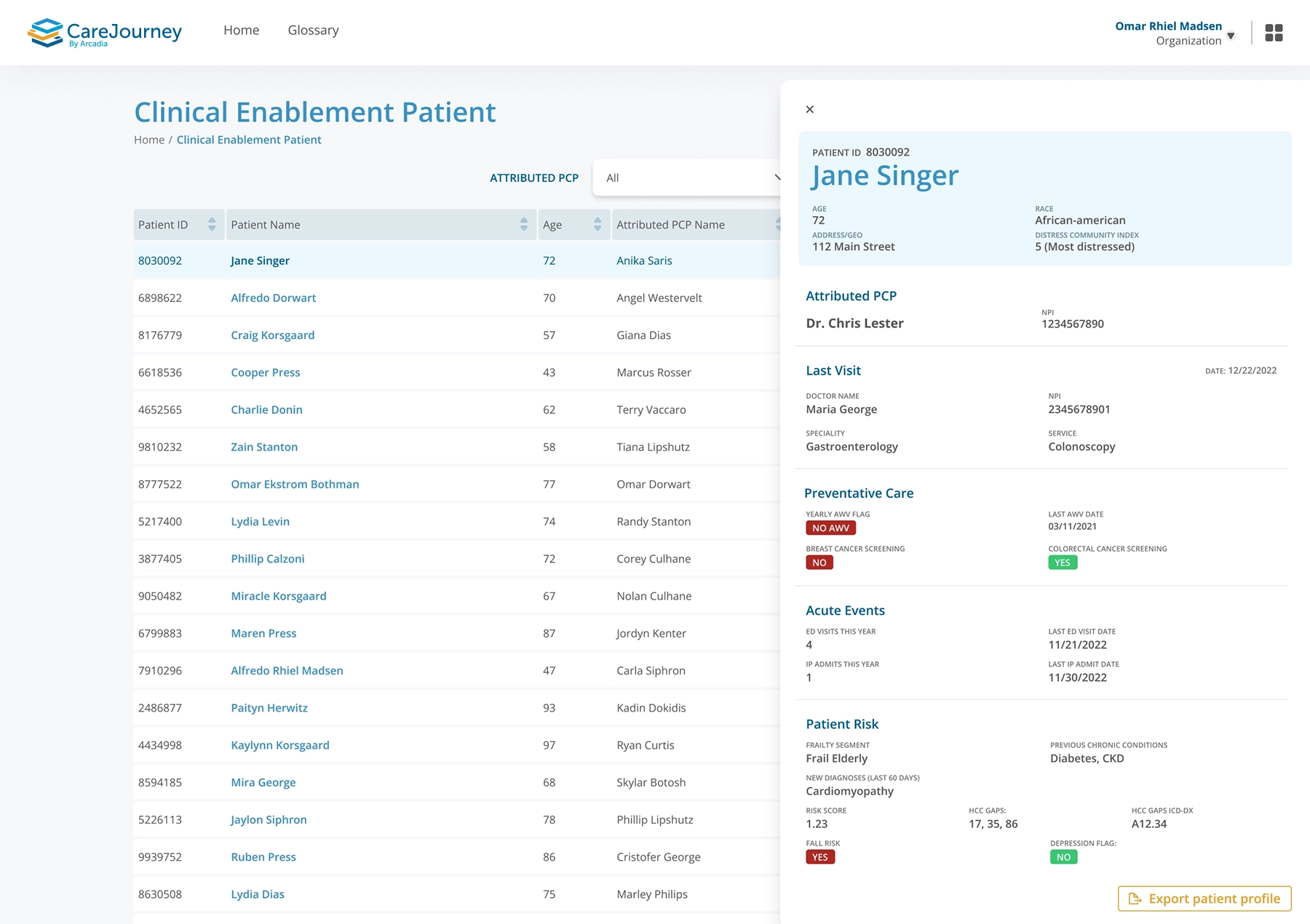Click HCC gaps ICD-DX A12.34
Viewport: 1310px width, 924px height.
click(1149, 824)
